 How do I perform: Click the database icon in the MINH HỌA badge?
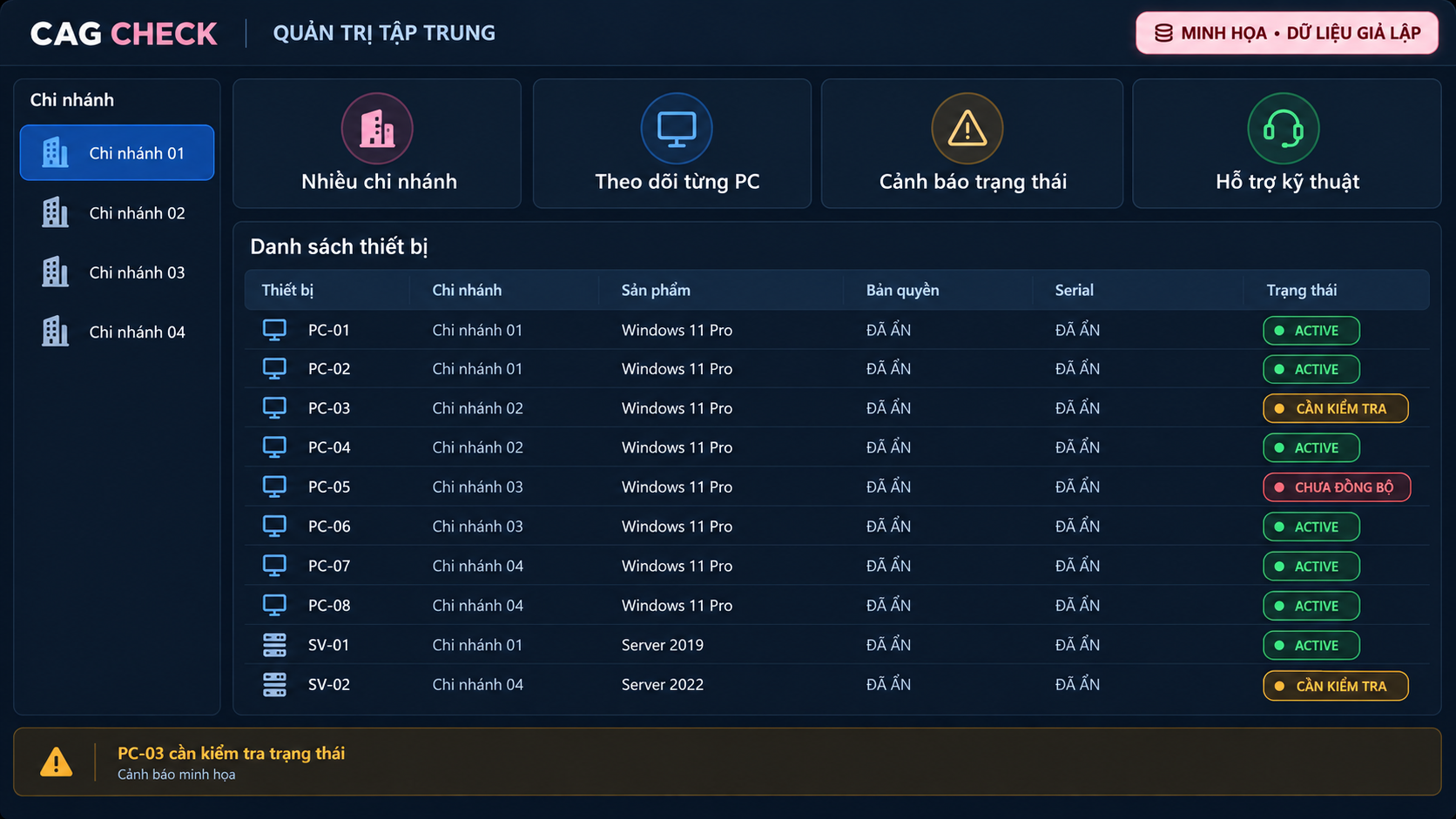coord(1163,33)
